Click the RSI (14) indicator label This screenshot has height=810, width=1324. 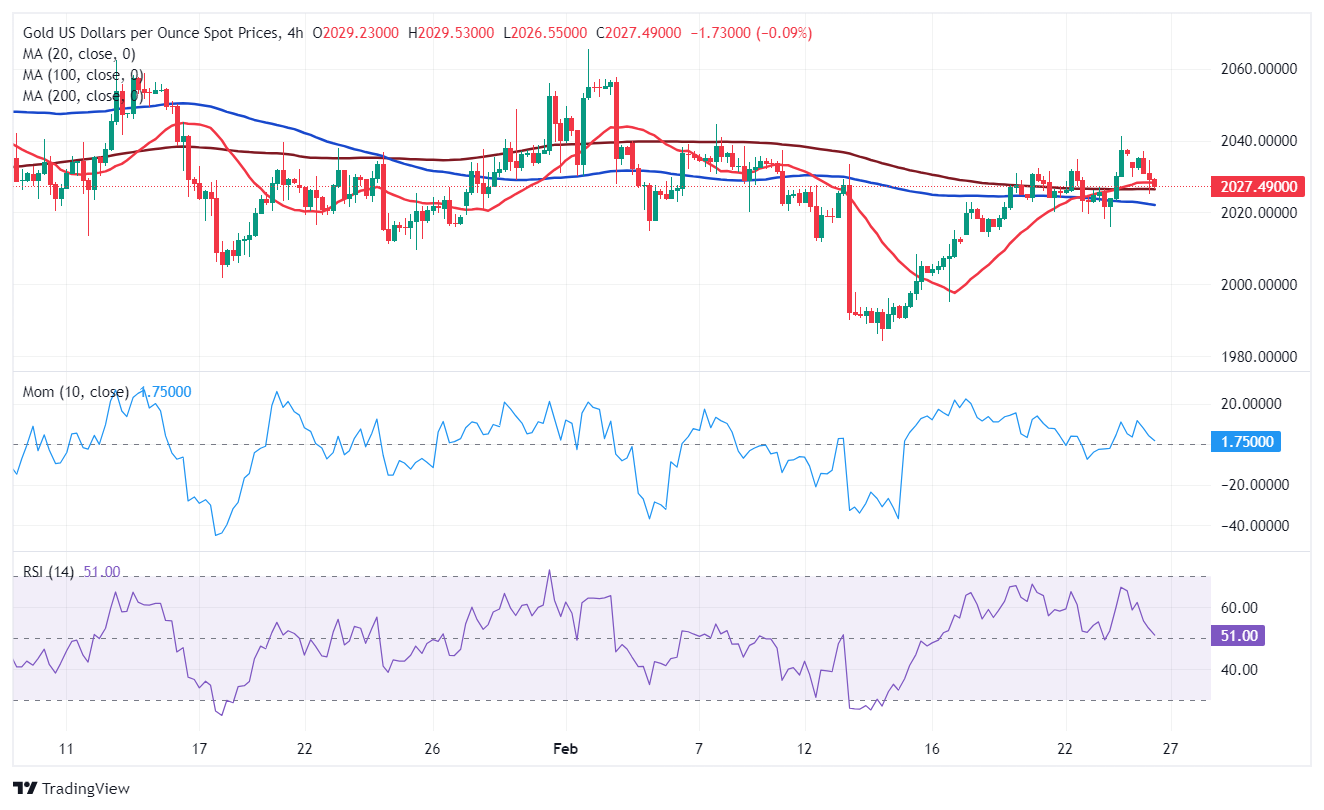click(x=48, y=572)
